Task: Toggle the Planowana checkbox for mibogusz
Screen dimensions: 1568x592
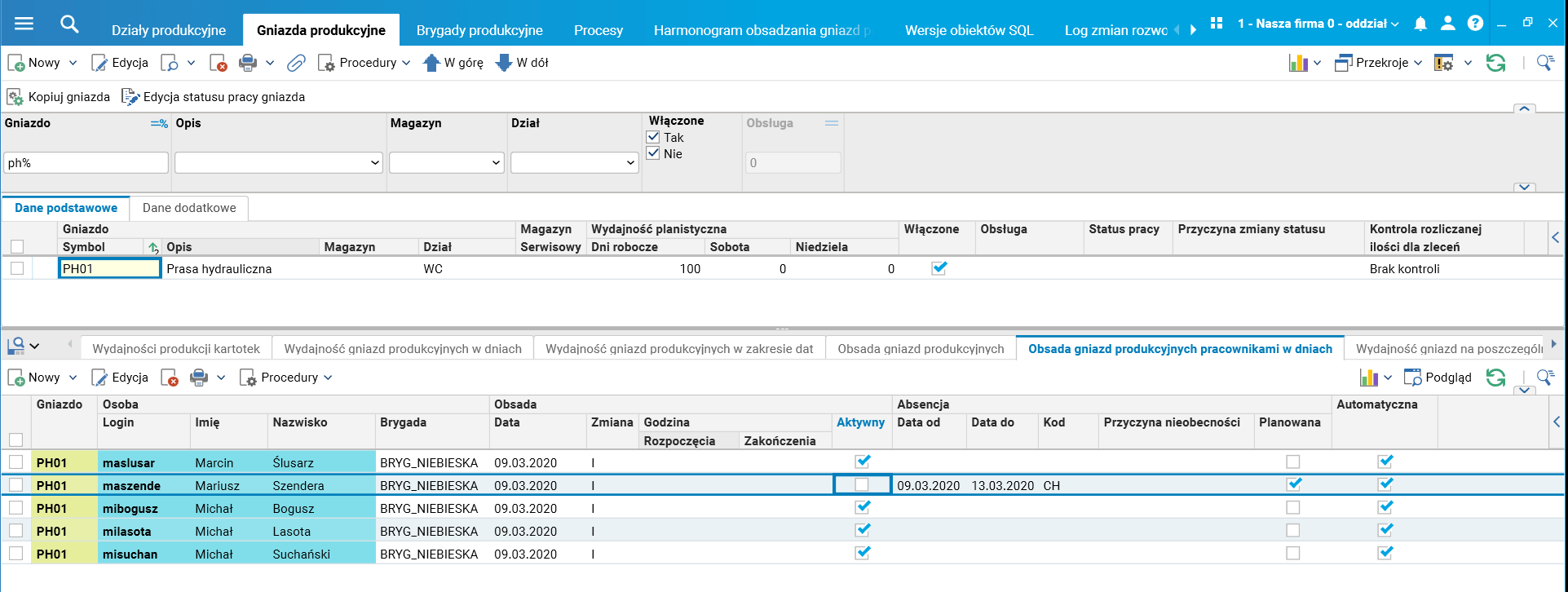Action: click(1293, 508)
